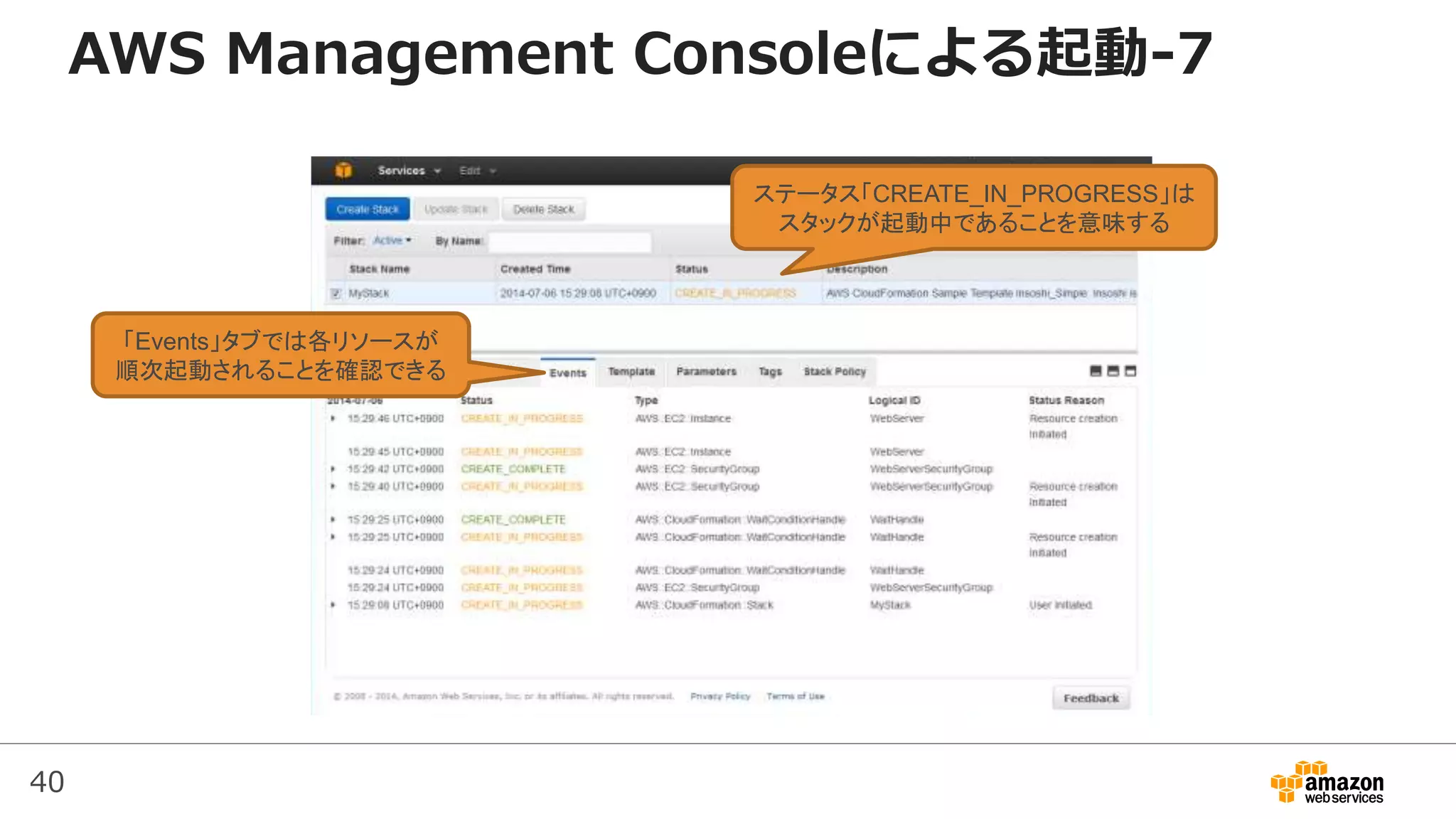Select the middle split-pane layout icon
This screenshot has height=819, width=1456.
(x=1113, y=371)
